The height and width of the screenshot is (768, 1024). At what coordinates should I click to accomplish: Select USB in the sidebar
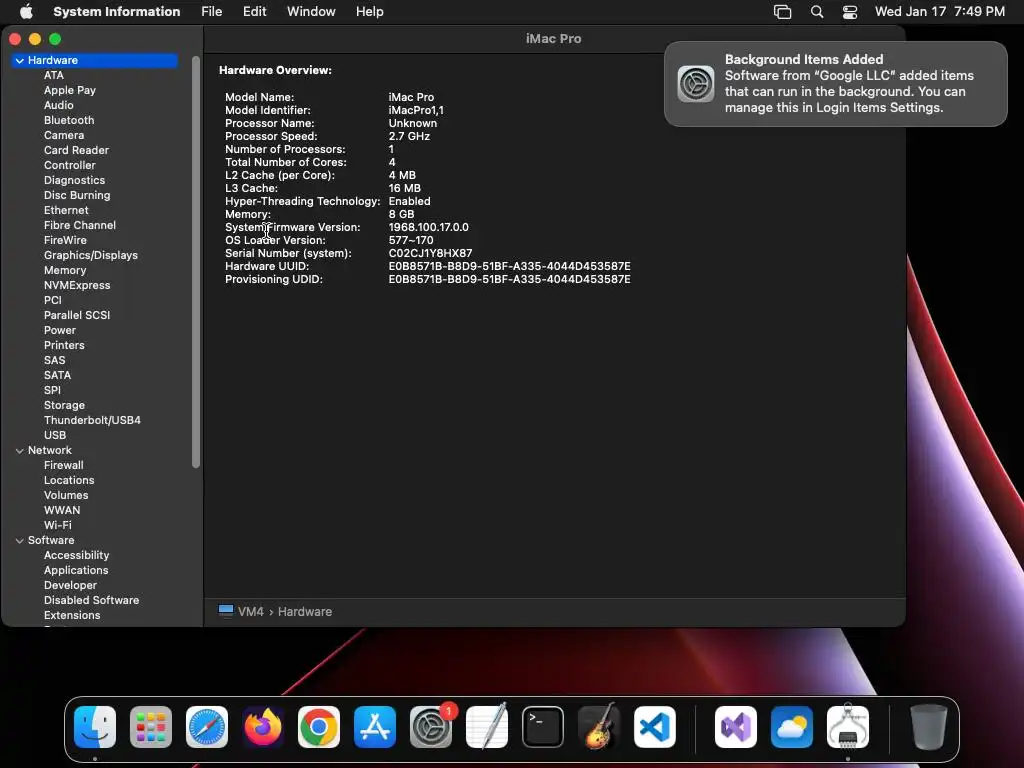click(x=55, y=436)
